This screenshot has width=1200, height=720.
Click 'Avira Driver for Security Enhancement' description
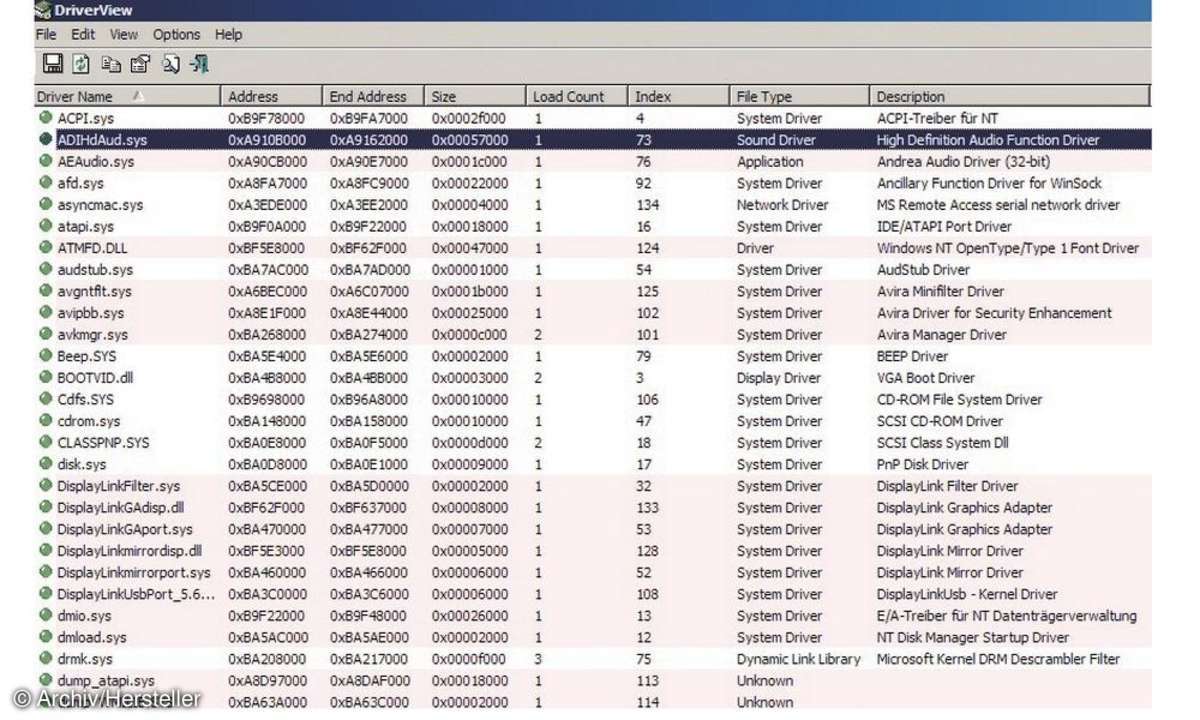(x=994, y=313)
